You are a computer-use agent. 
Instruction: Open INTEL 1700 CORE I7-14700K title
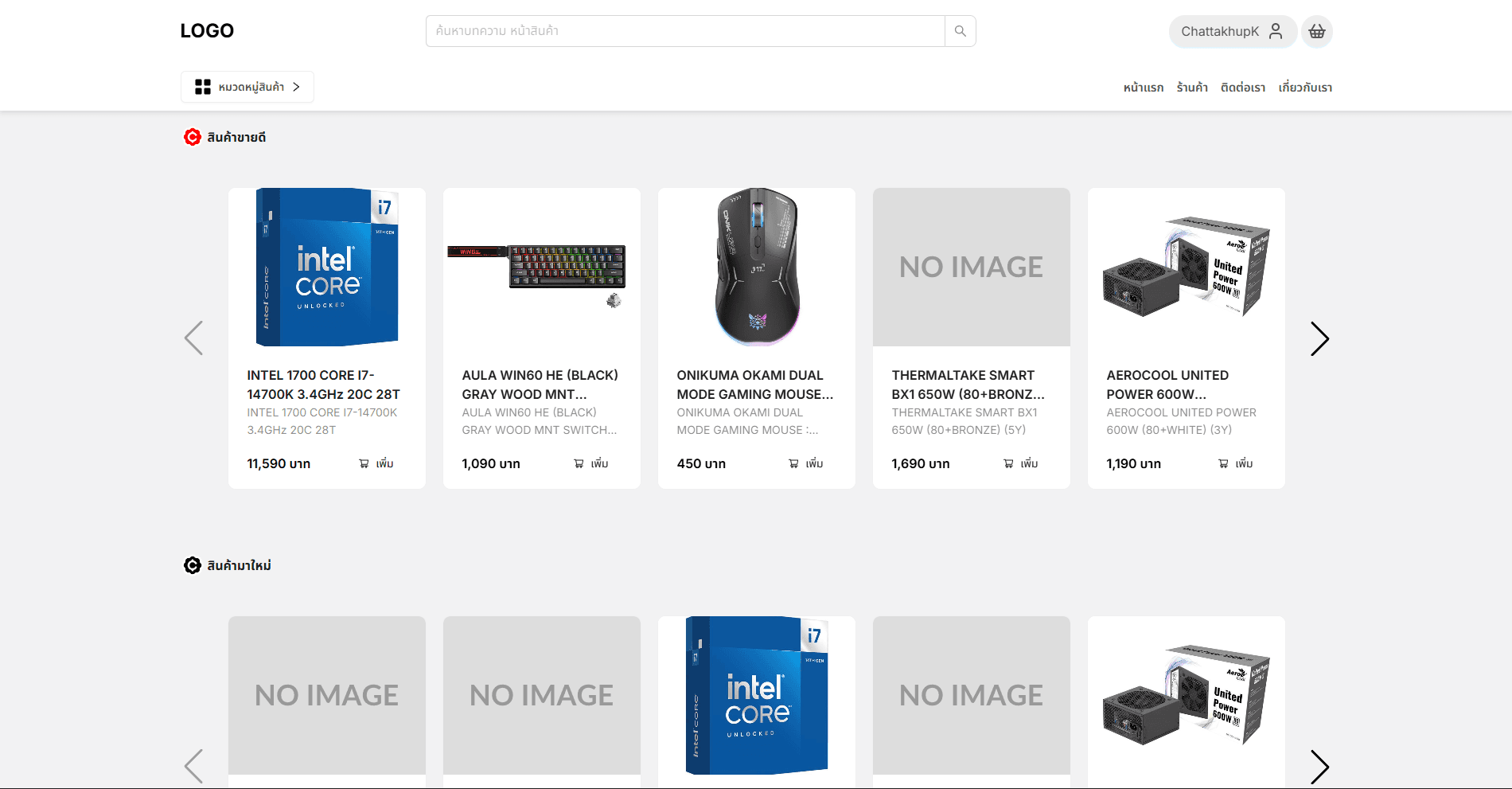coord(324,385)
